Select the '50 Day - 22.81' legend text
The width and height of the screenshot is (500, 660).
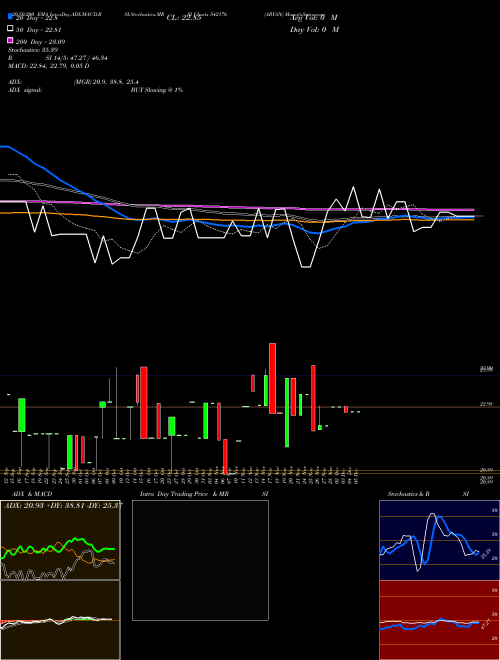click(39, 29)
